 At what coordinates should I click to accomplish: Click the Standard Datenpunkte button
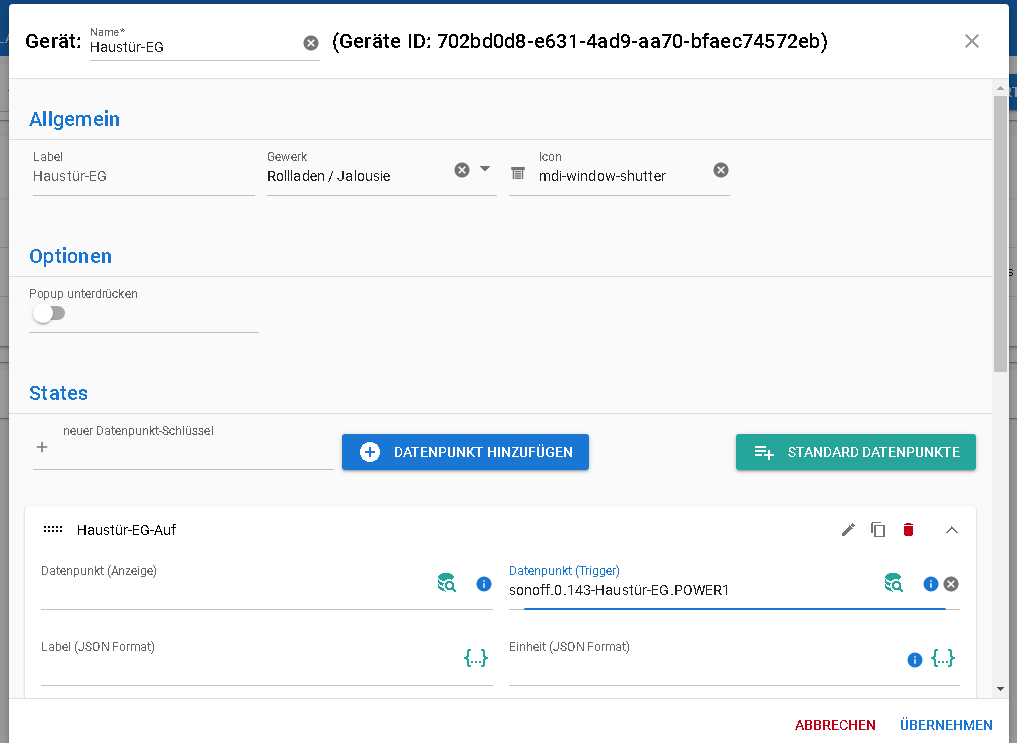click(x=855, y=452)
